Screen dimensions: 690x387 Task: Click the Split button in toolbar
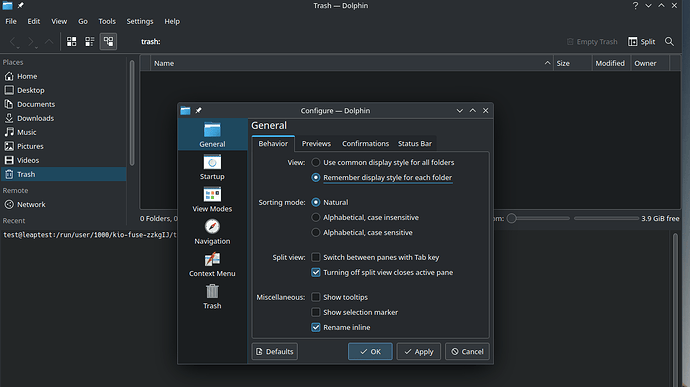642,41
